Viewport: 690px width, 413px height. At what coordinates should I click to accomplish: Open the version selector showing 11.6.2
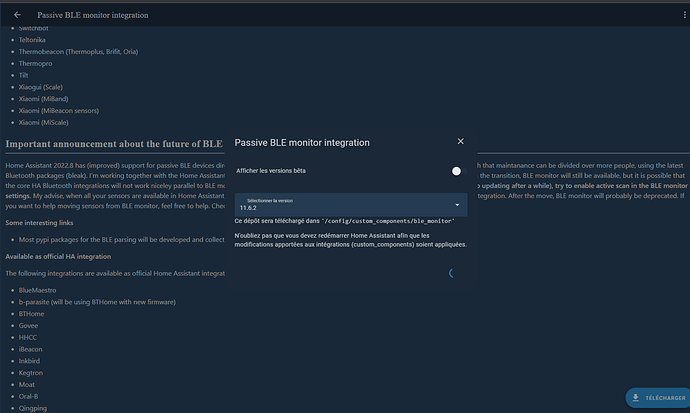click(x=351, y=205)
